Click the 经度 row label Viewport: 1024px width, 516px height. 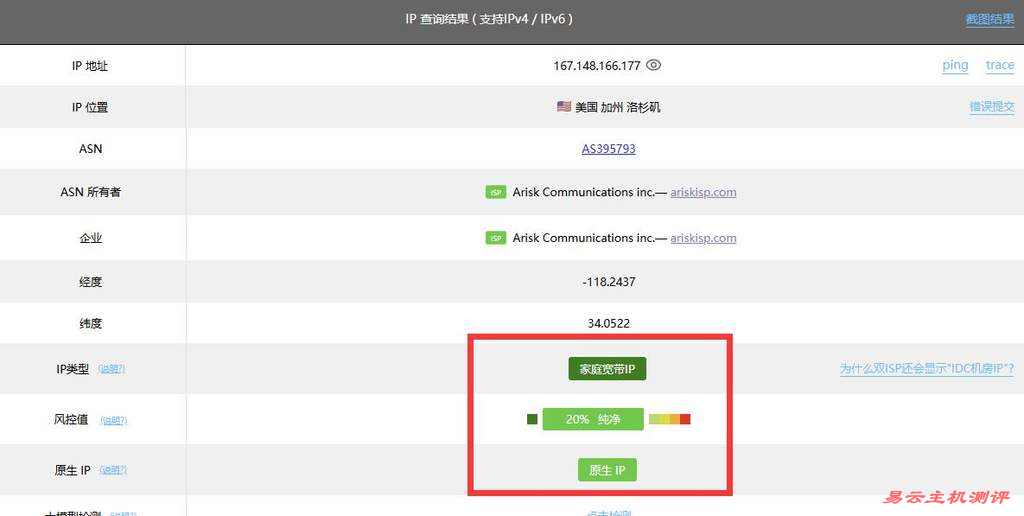[x=91, y=282]
